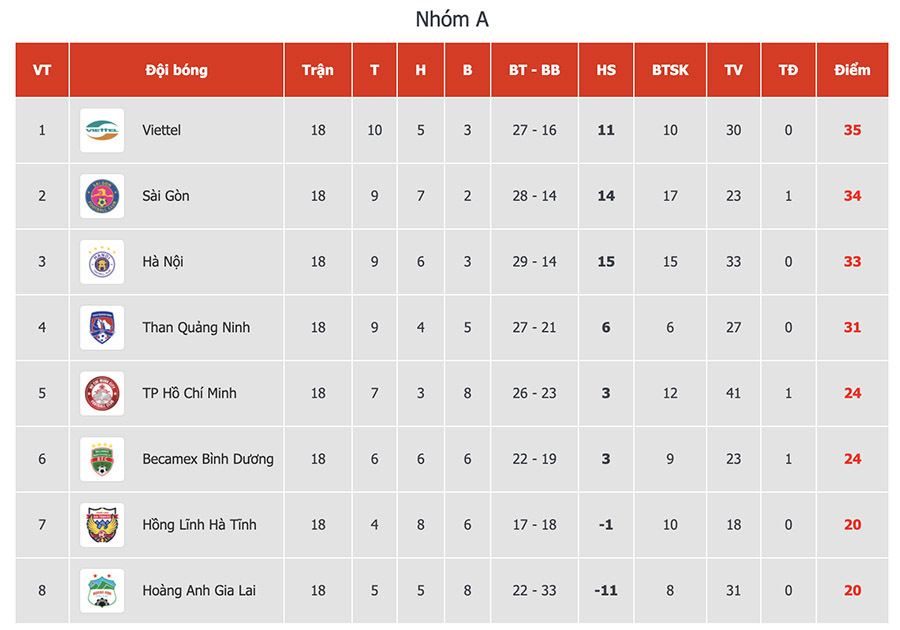This screenshot has height=630, width=900.
Task: Click Sài Gòn's 34 points value
Action: pyautogui.click(x=852, y=196)
